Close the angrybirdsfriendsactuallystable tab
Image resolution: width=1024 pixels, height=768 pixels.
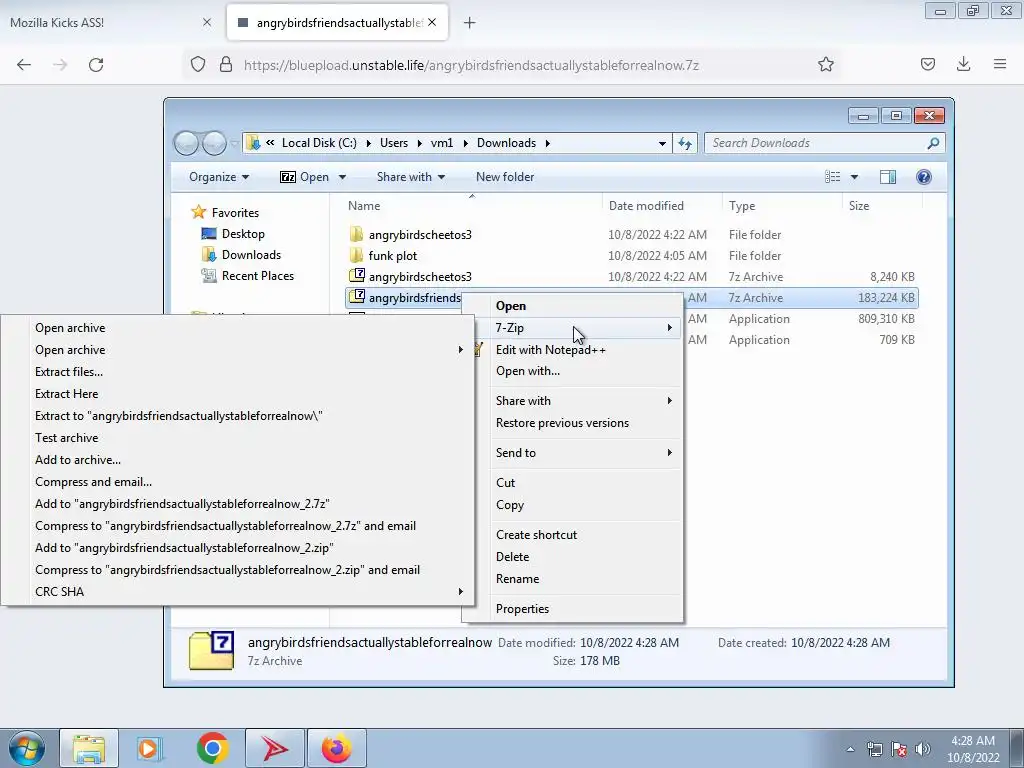pos(432,22)
